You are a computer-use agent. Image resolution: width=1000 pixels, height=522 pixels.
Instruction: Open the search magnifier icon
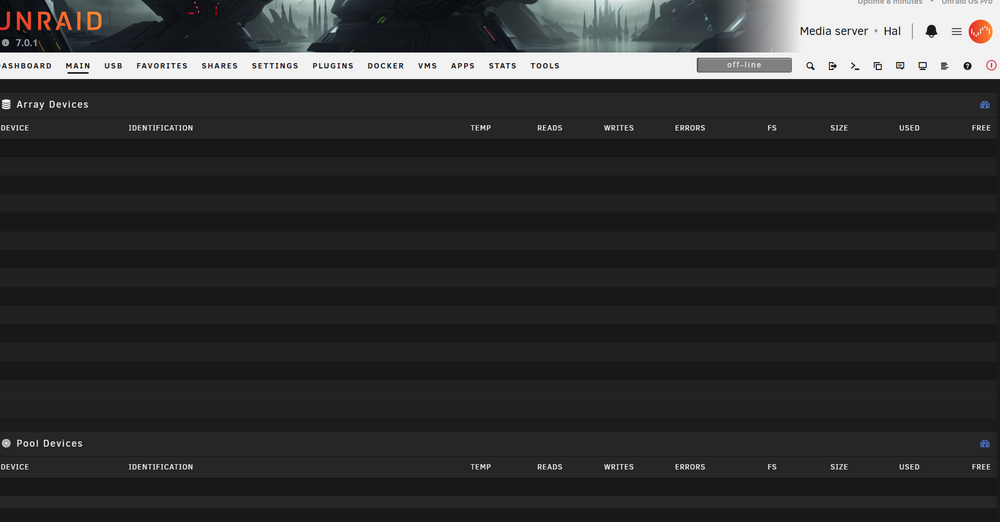[x=810, y=66]
